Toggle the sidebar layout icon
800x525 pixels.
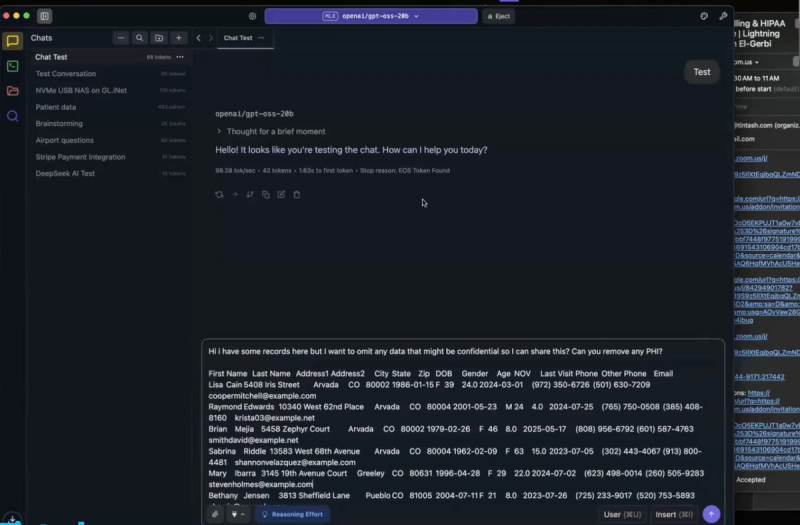[x=44, y=16]
